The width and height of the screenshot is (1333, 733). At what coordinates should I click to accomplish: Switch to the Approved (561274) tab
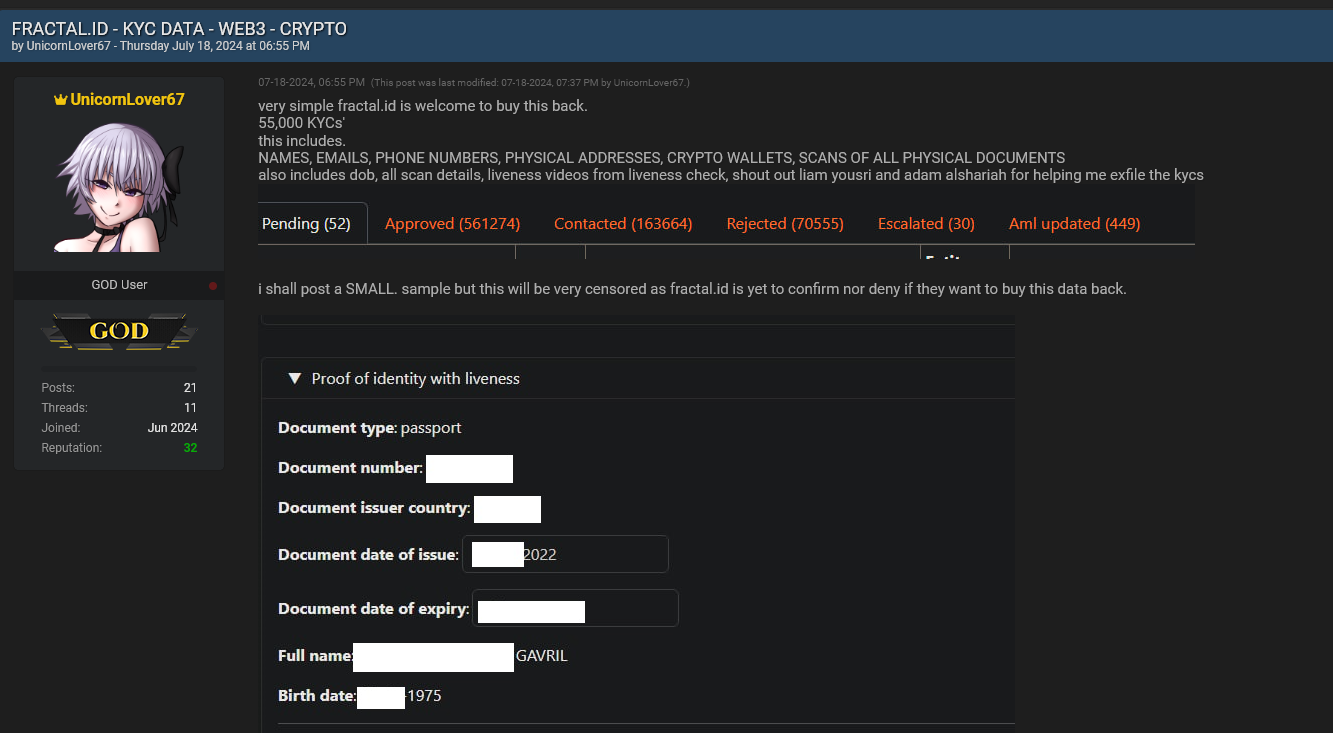[452, 223]
